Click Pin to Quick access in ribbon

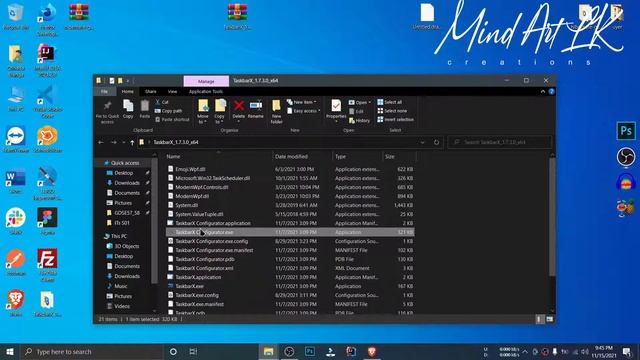coord(107,111)
